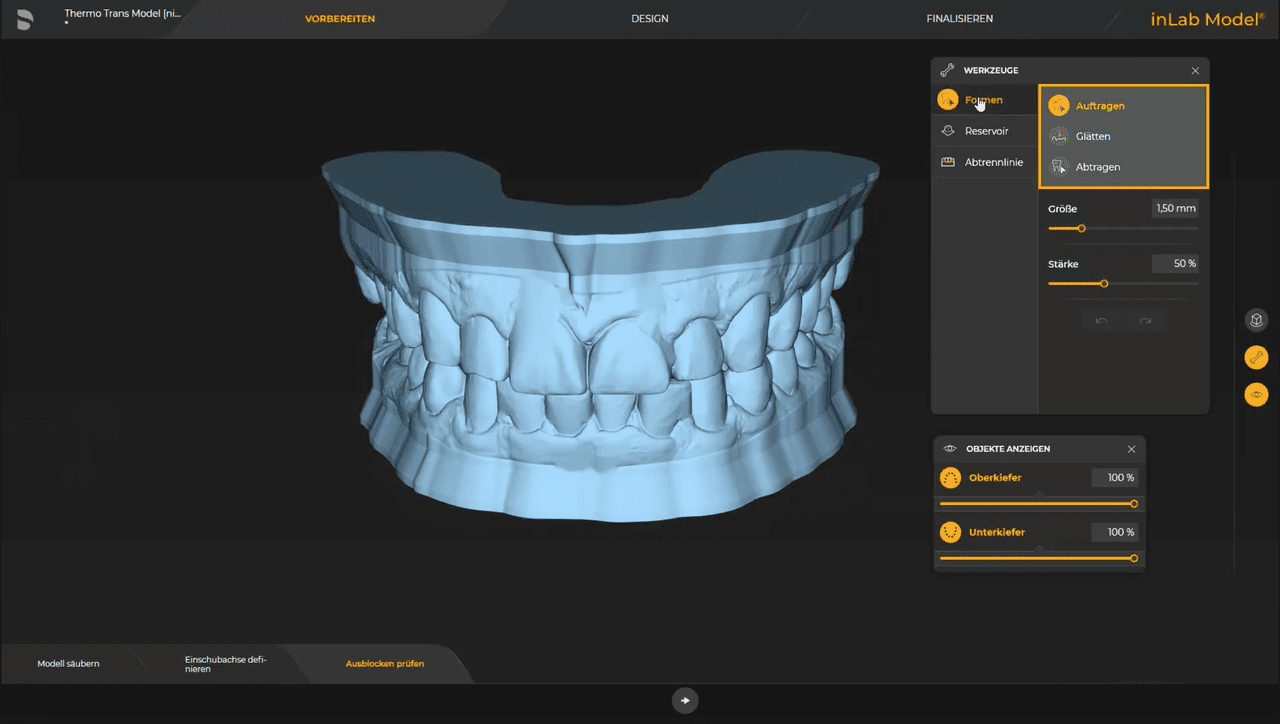The image size is (1280, 724).
Task: Adjust the Stärke slider handle
Action: coord(1105,284)
